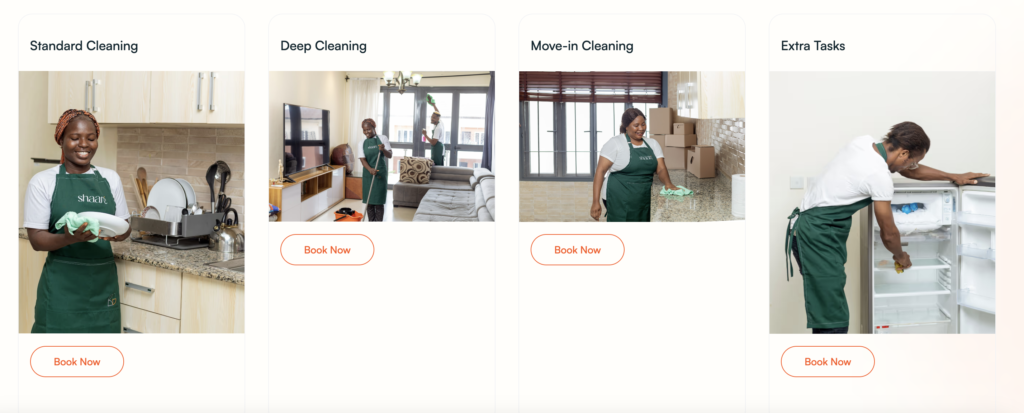
Task: Click the television in Deep Cleaning photo
Action: [x=306, y=139]
